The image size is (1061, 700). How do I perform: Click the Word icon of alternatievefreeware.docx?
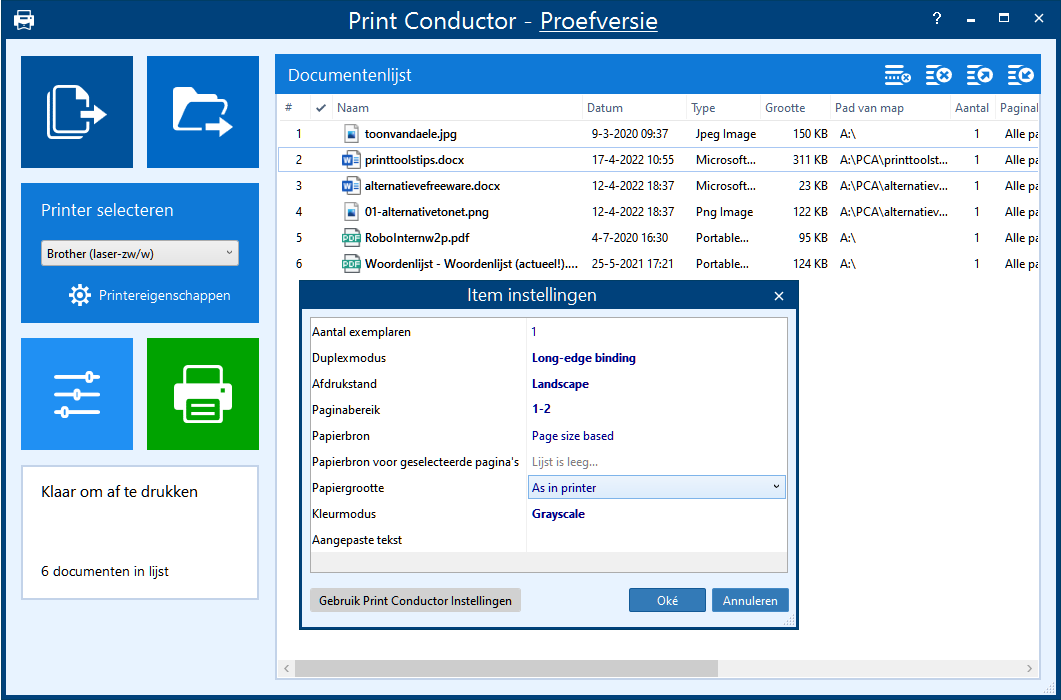(x=351, y=185)
